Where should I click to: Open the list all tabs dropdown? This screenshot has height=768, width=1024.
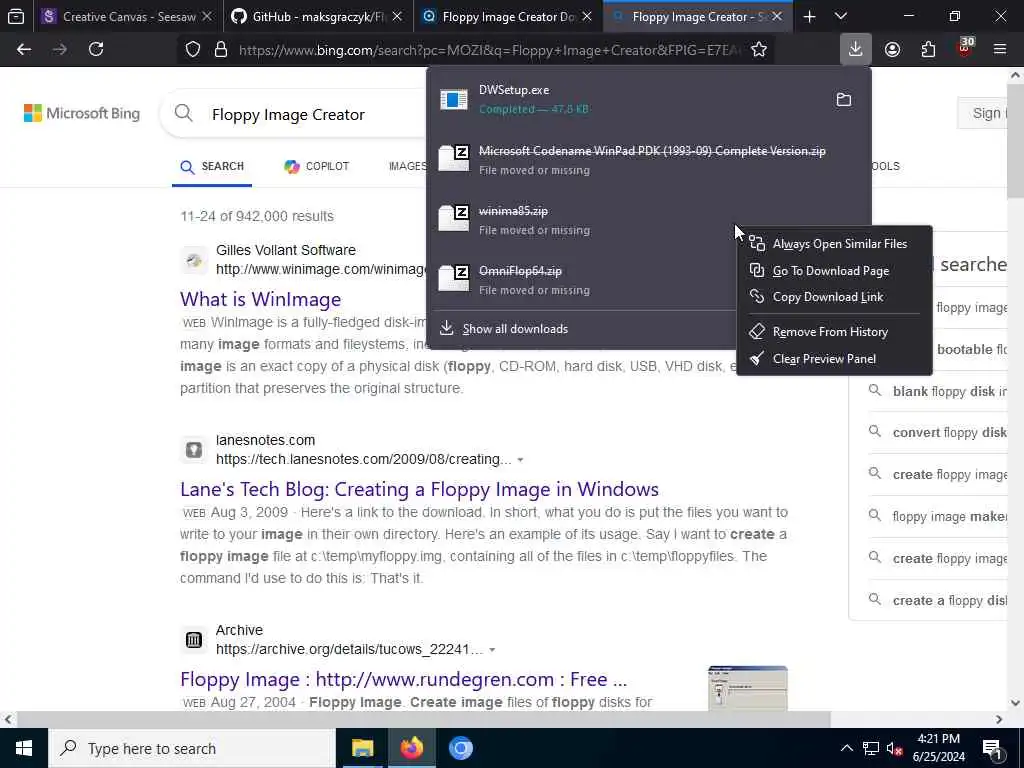coord(841,16)
